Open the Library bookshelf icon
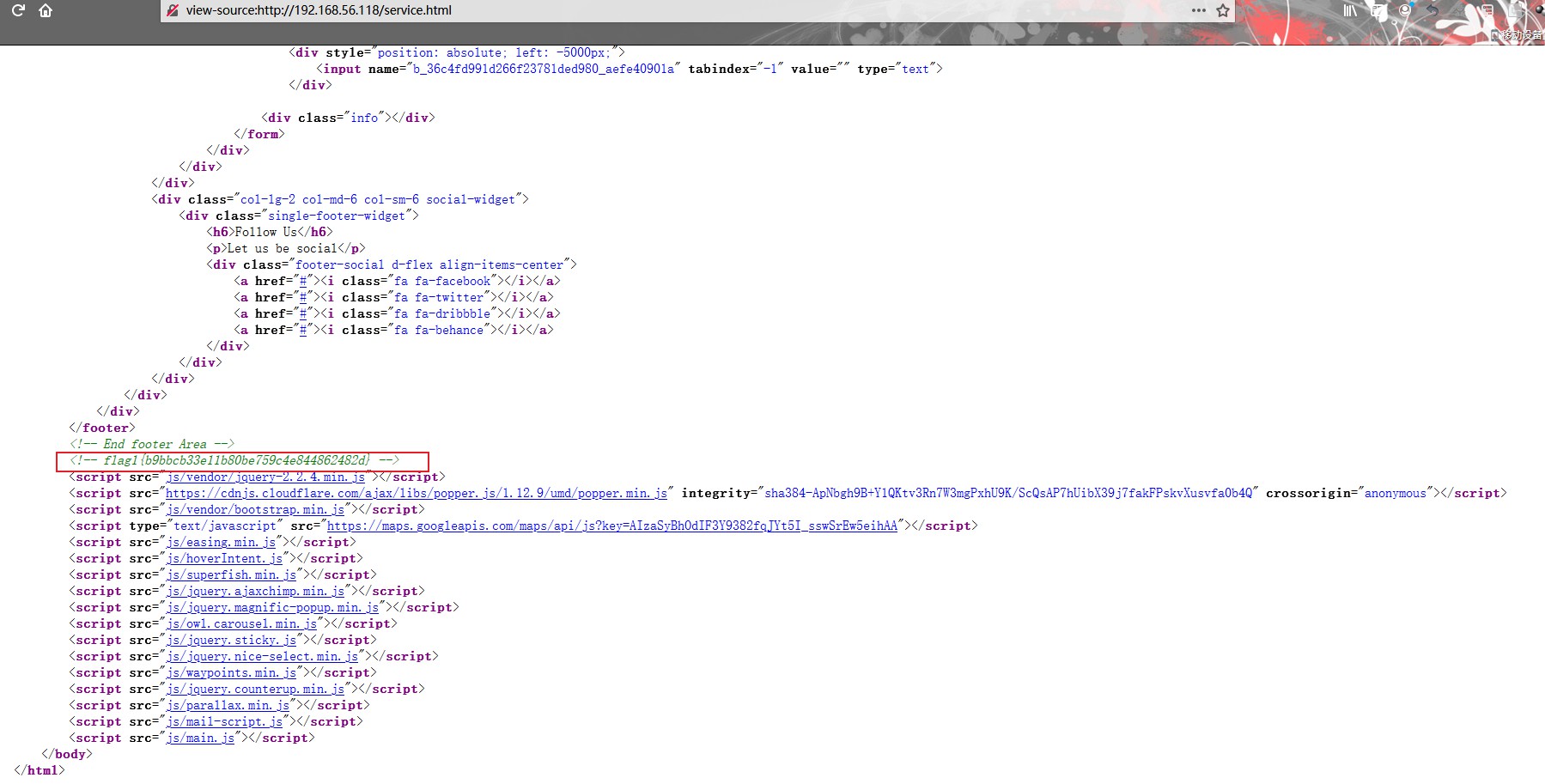Screen dimensions: 1545x784 coord(1351,10)
